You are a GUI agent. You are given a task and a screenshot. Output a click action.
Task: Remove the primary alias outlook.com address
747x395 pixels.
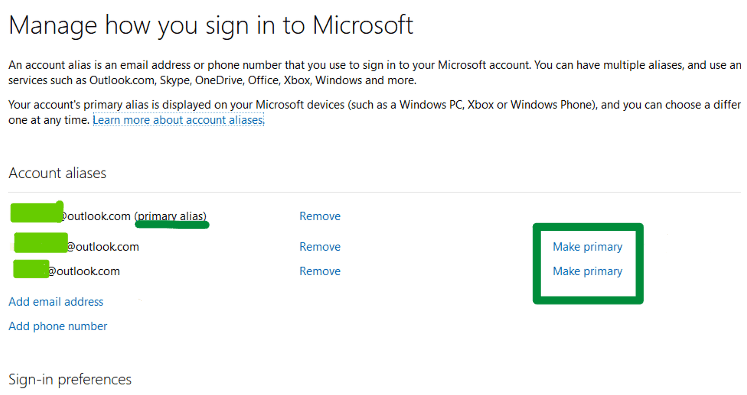[x=320, y=216]
